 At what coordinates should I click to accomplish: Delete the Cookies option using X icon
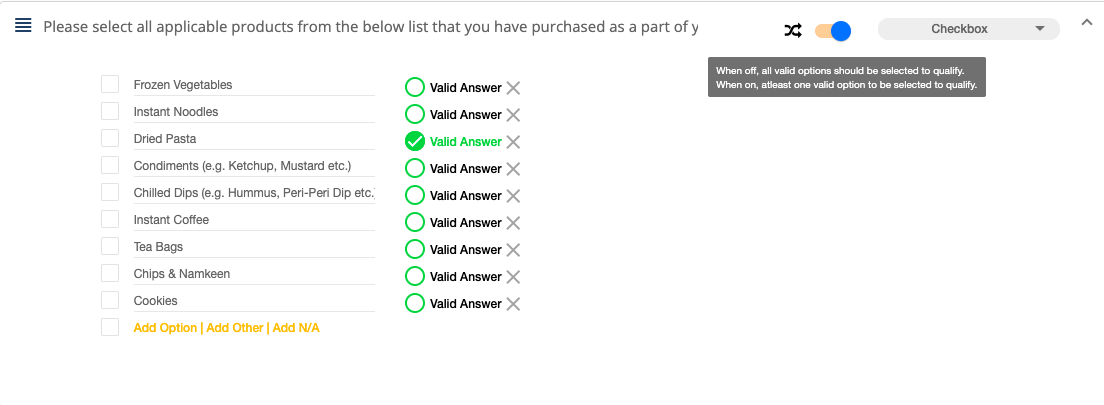(513, 304)
